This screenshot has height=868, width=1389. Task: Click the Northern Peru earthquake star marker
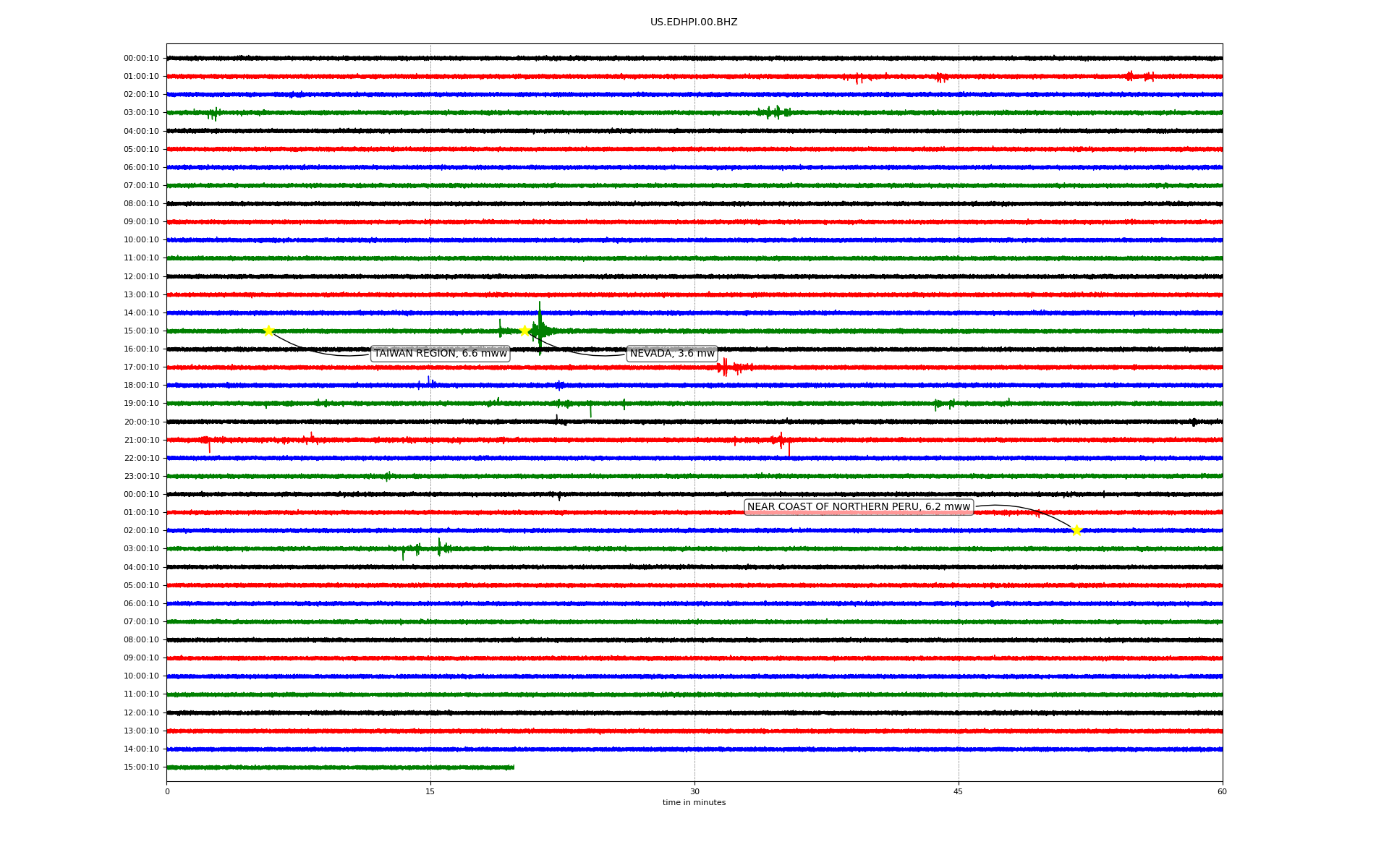point(1076,530)
